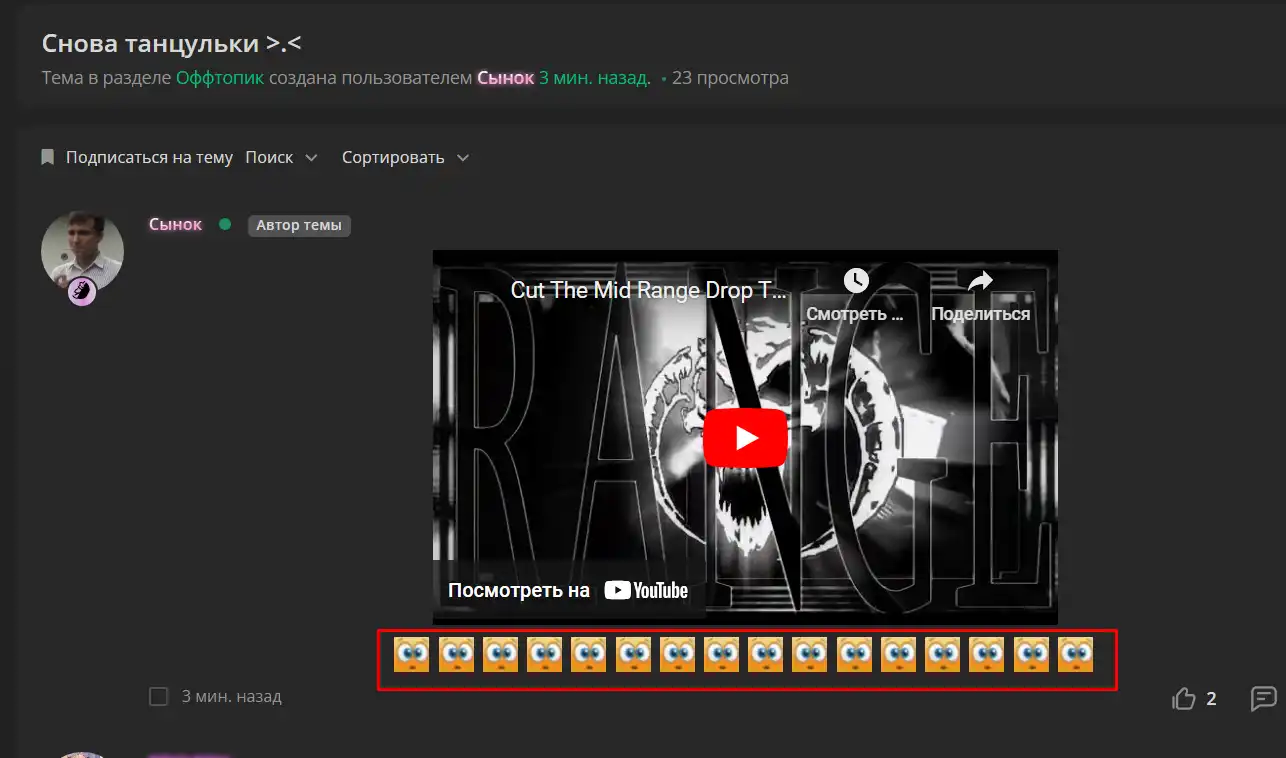The width and height of the screenshot is (1286, 758).
Task: Open the Сортировать dropdown
Action: [405, 157]
